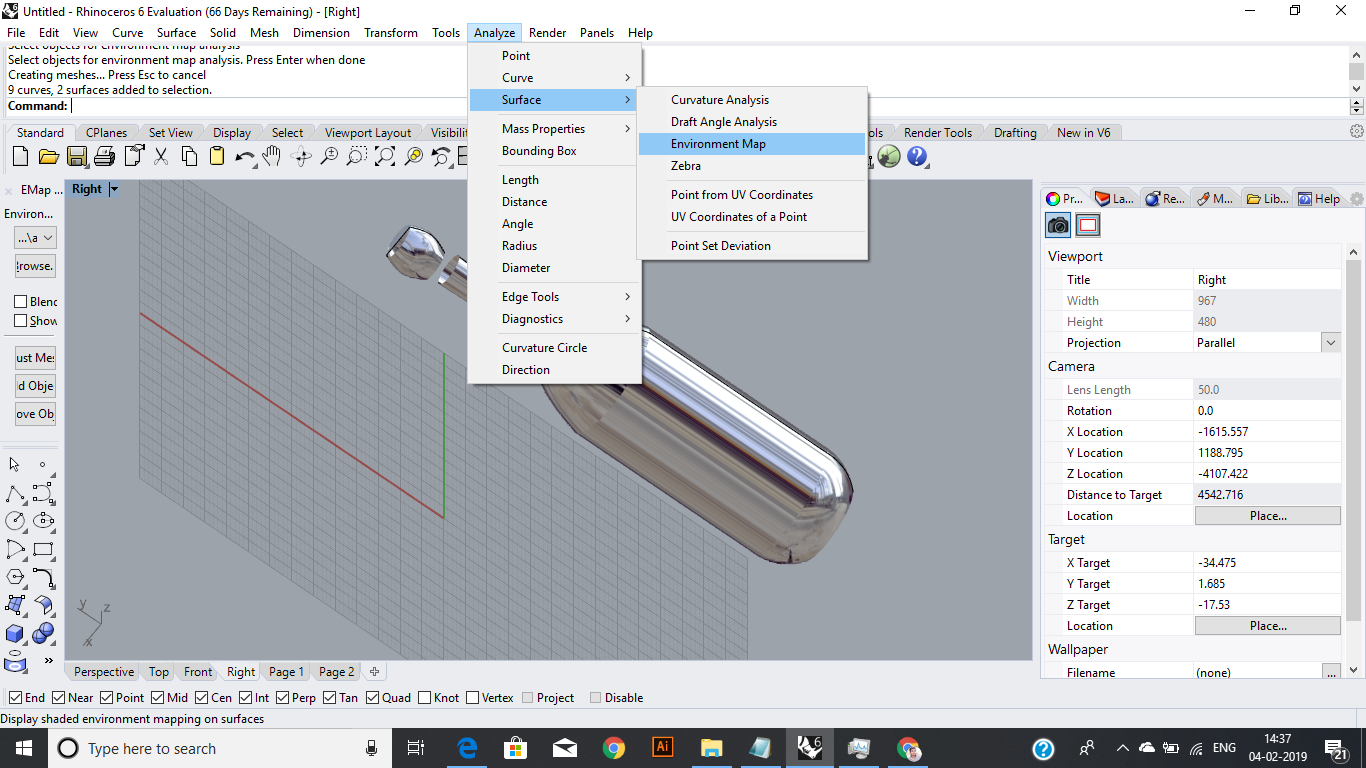This screenshot has height=768, width=1366.
Task: Enable the Knot osnap checkbox
Action: tap(425, 698)
